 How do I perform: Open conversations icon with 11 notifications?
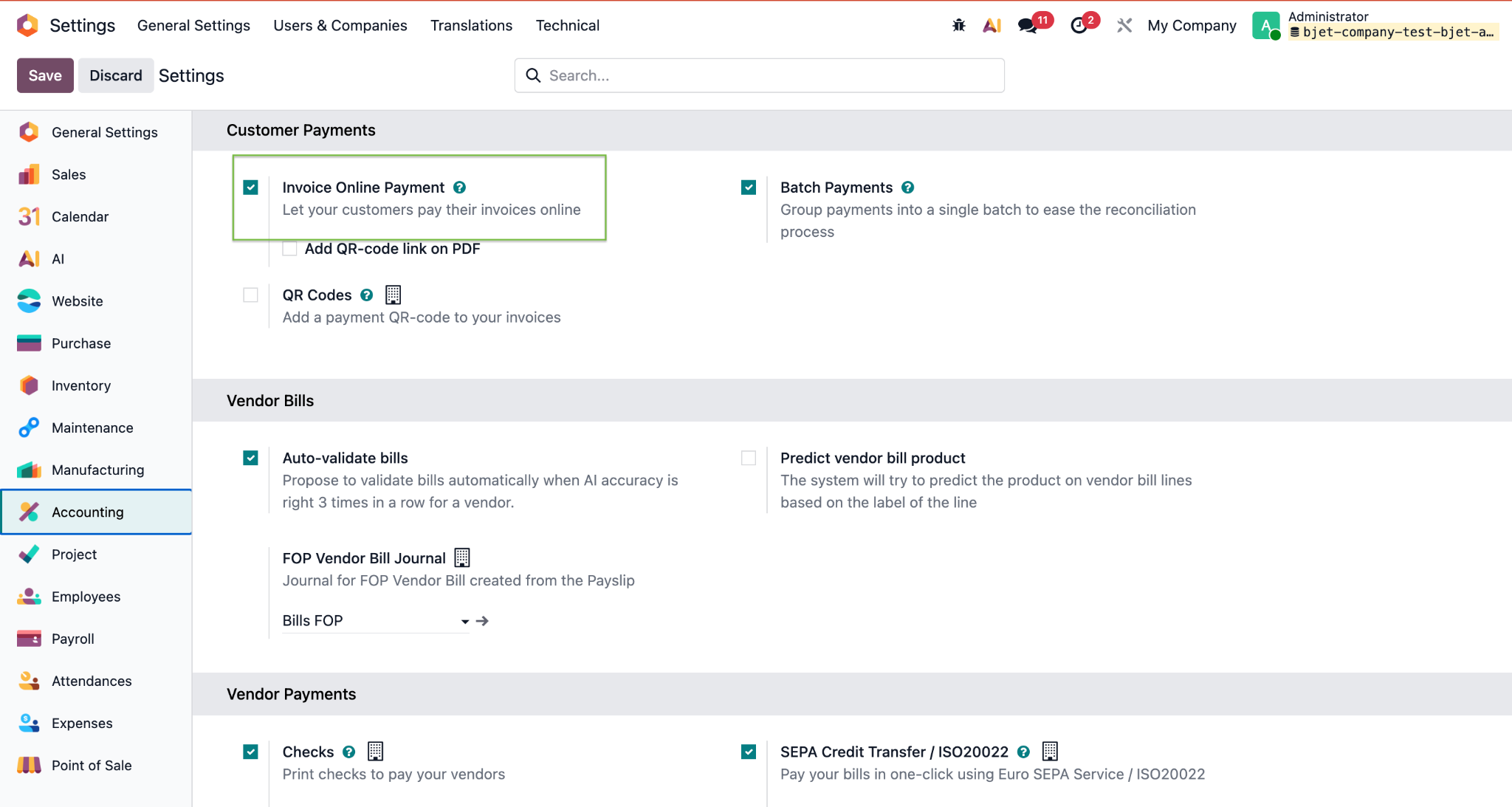pyautogui.click(x=1028, y=26)
